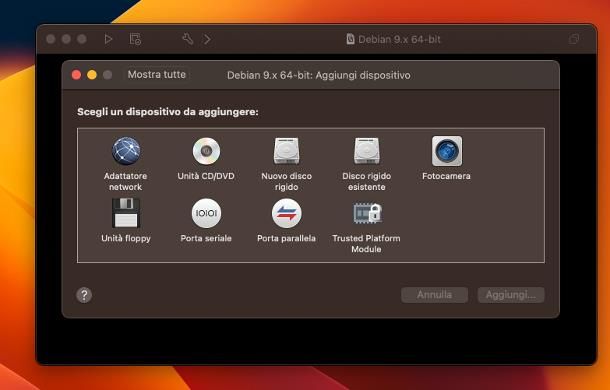The image size is (610, 390).
Task: Click the 'Debian 9.x 64-bit' window title
Action: coord(400,39)
